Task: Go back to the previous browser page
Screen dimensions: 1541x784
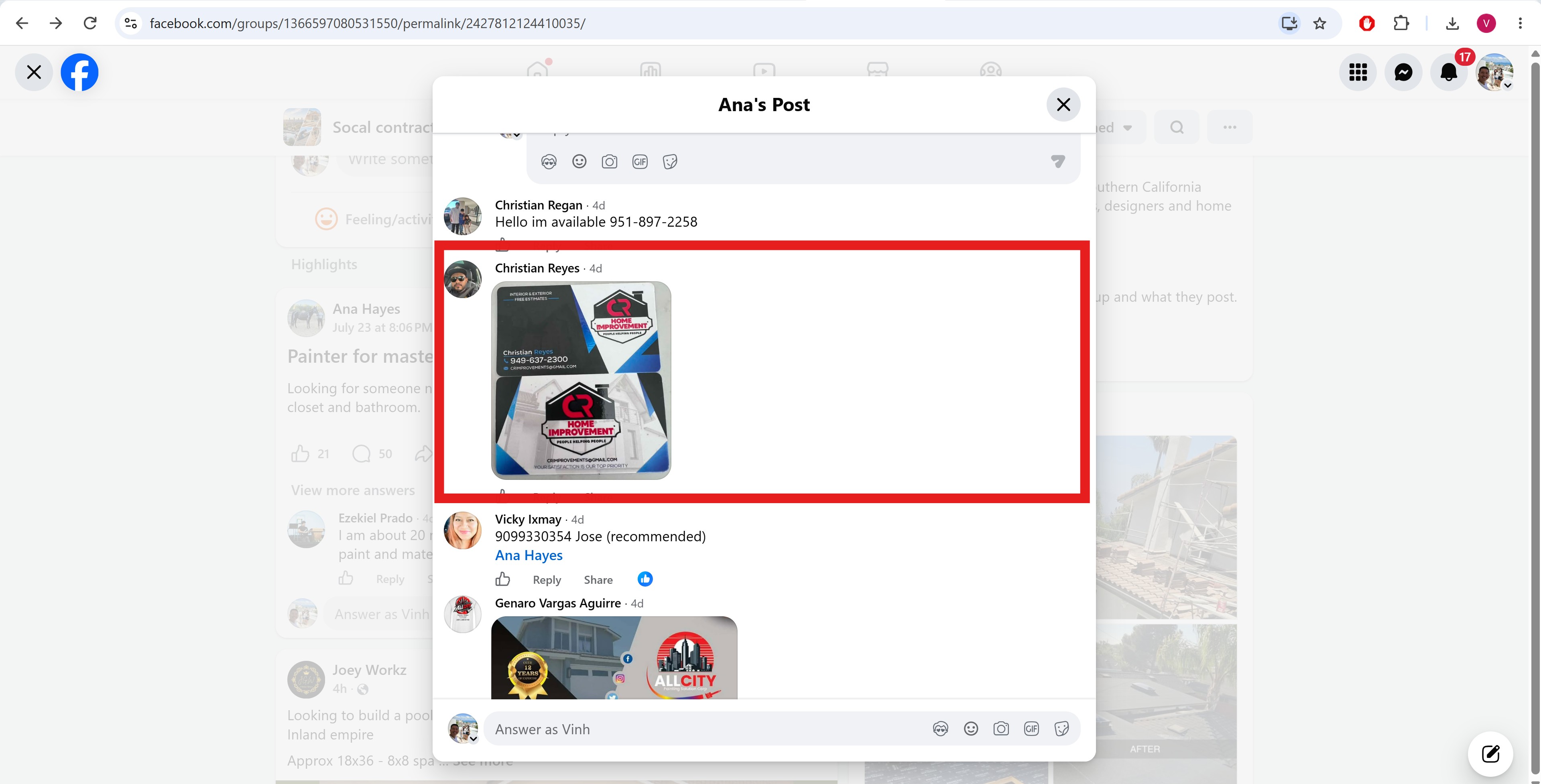Action: tap(22, 23)
